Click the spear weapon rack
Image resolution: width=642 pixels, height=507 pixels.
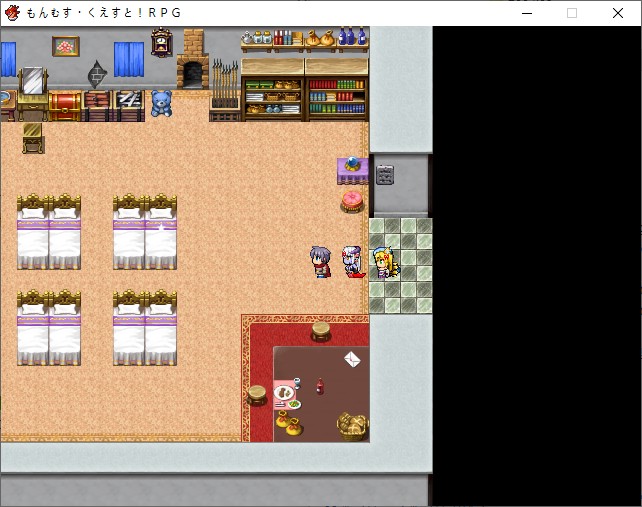click(x=224, y=90)
